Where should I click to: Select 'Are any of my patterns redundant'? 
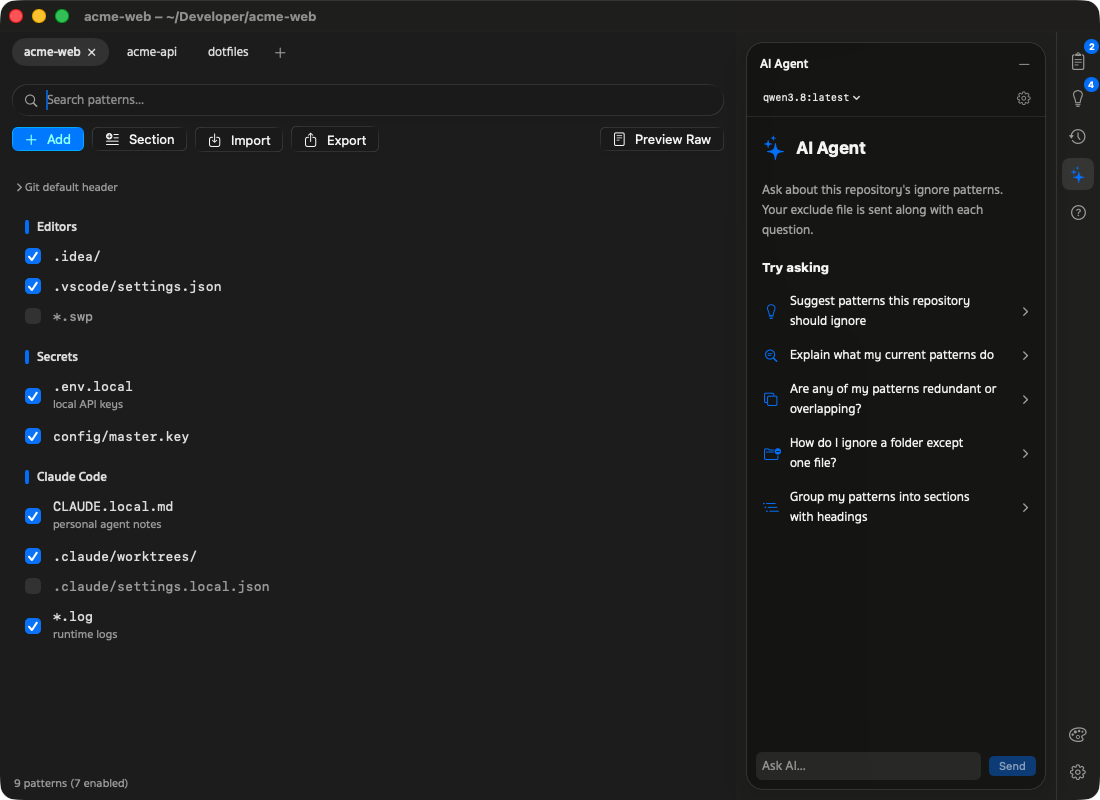click(897, 399)
